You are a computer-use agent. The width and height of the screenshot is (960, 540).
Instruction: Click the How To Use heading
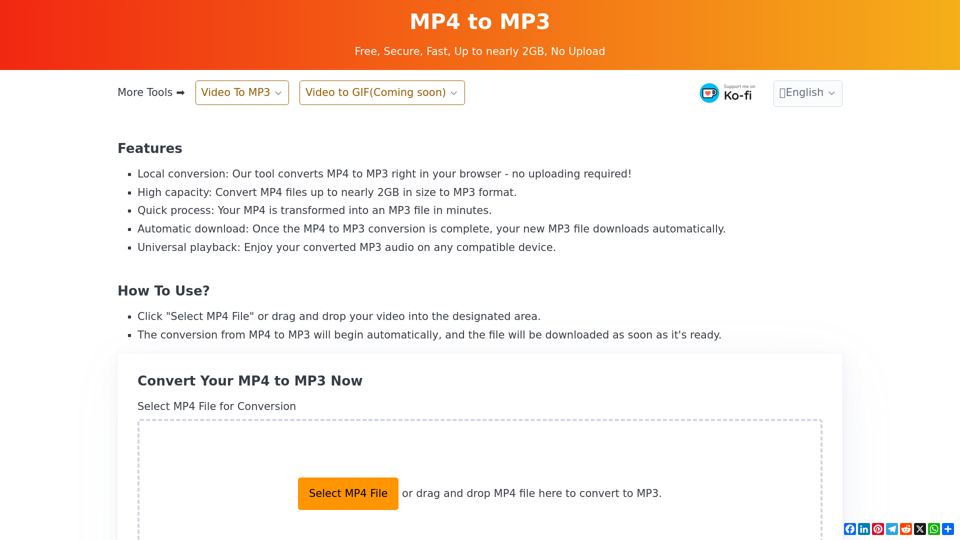(164, 291)
